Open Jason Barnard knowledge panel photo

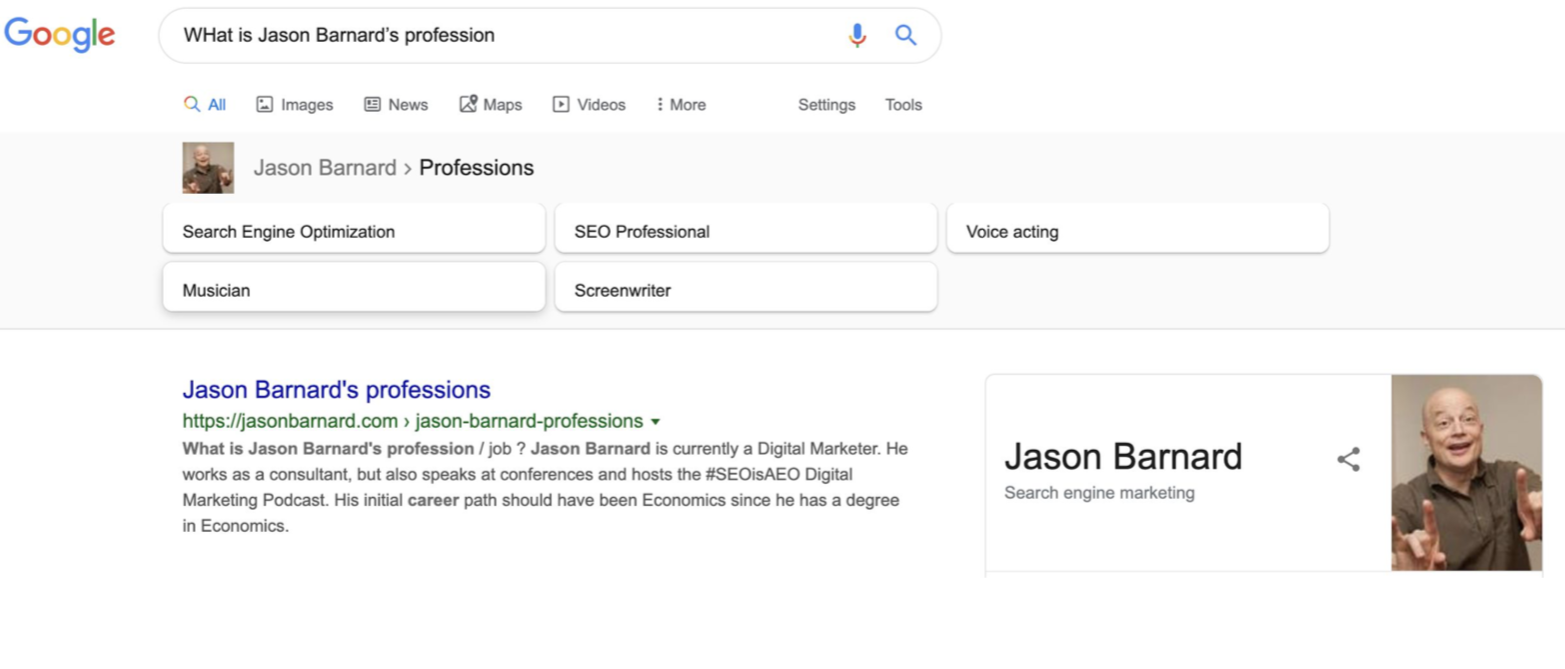pyautogui.click(x=1466, y=473)
